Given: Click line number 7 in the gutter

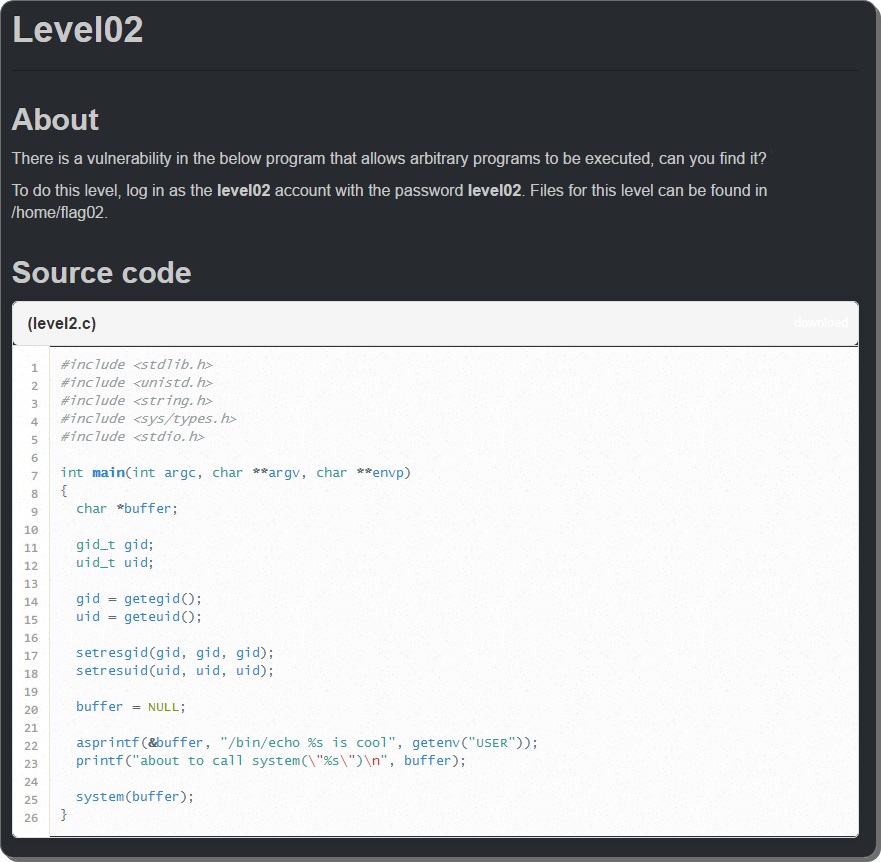Looking at the screenshot, I should click(x=34, y=476).
